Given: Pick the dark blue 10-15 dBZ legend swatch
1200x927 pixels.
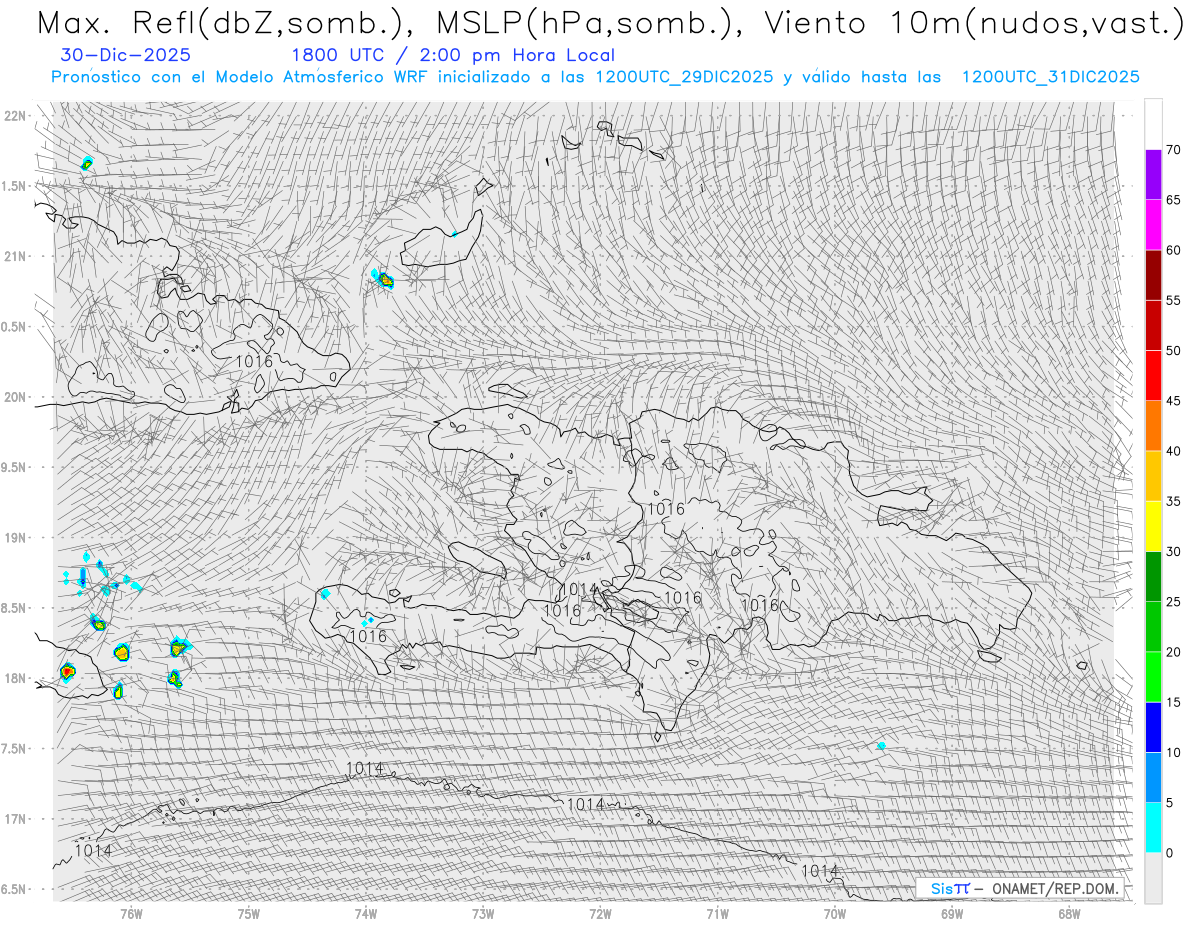Looking at the screenshot, I should point(1153,727).
